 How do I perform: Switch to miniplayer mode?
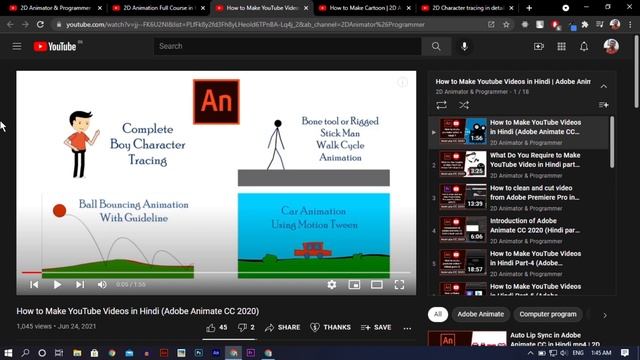point(354,284)
